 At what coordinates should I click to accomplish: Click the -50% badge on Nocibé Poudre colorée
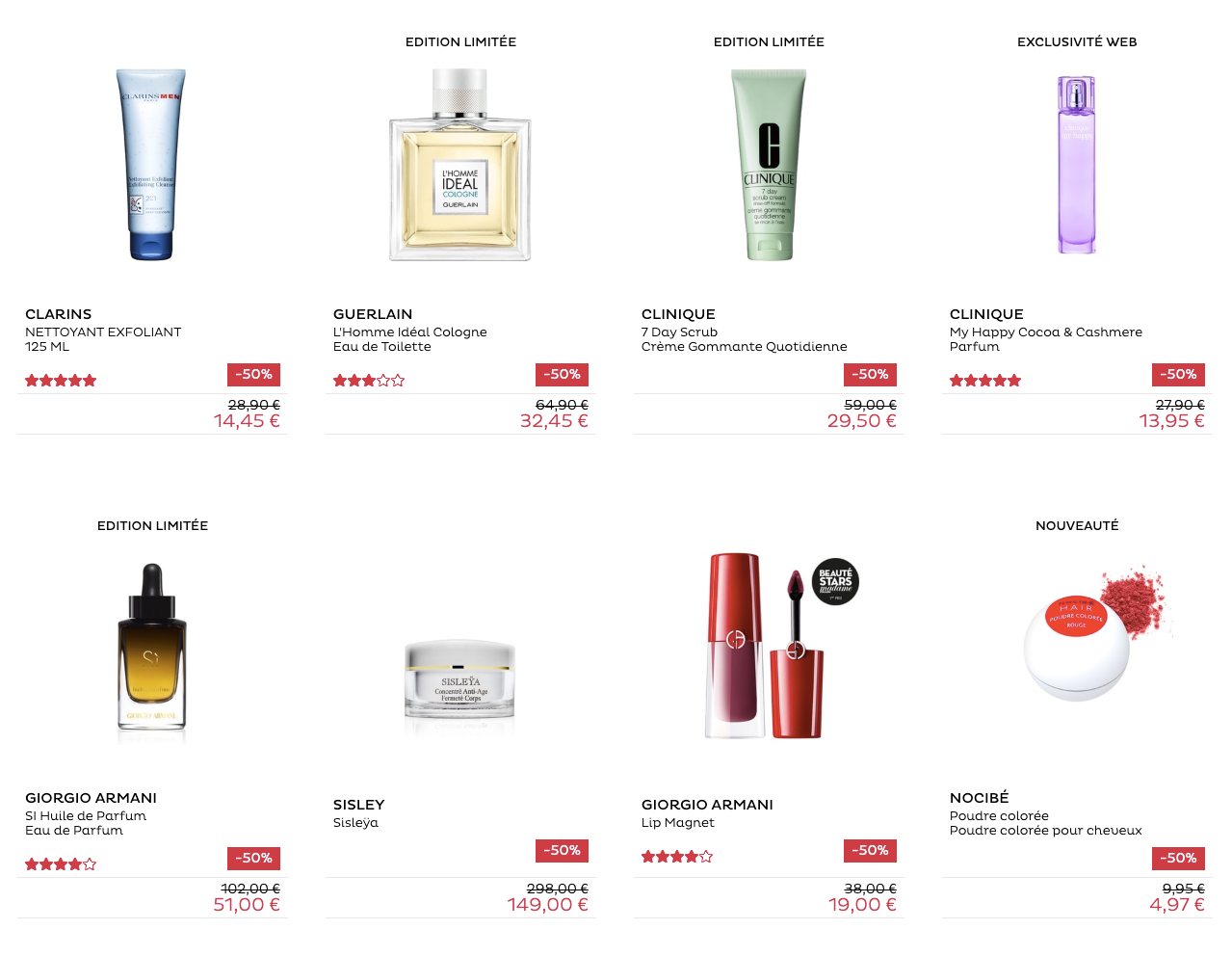1178,859
